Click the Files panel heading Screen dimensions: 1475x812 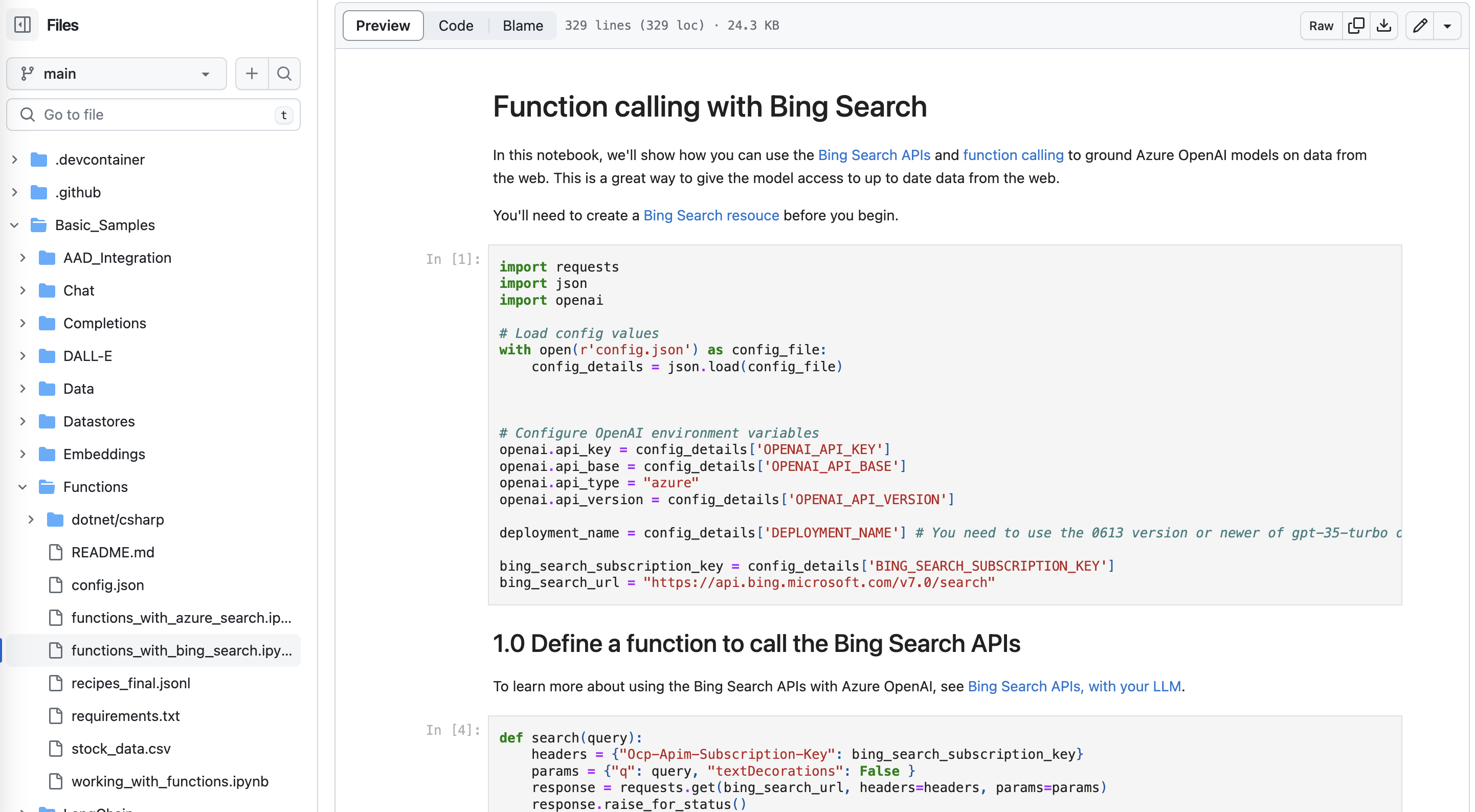[62, 25]
